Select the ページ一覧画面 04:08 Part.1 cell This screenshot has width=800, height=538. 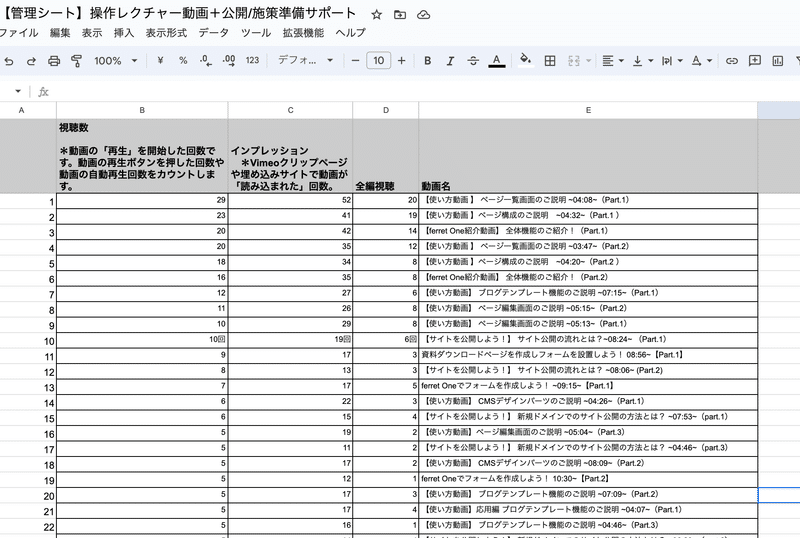[588, 201]
